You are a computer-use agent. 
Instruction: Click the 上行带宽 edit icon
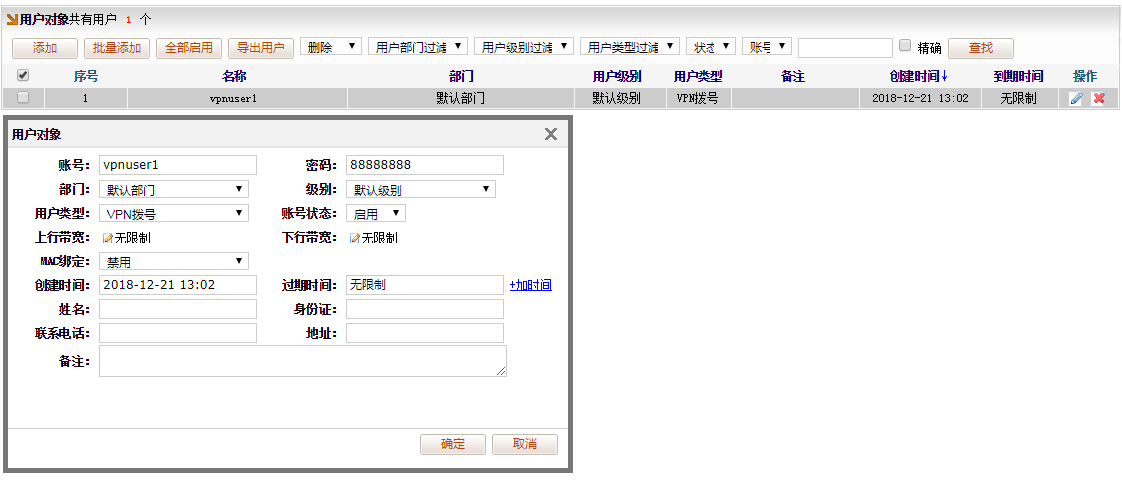point(108,238)
